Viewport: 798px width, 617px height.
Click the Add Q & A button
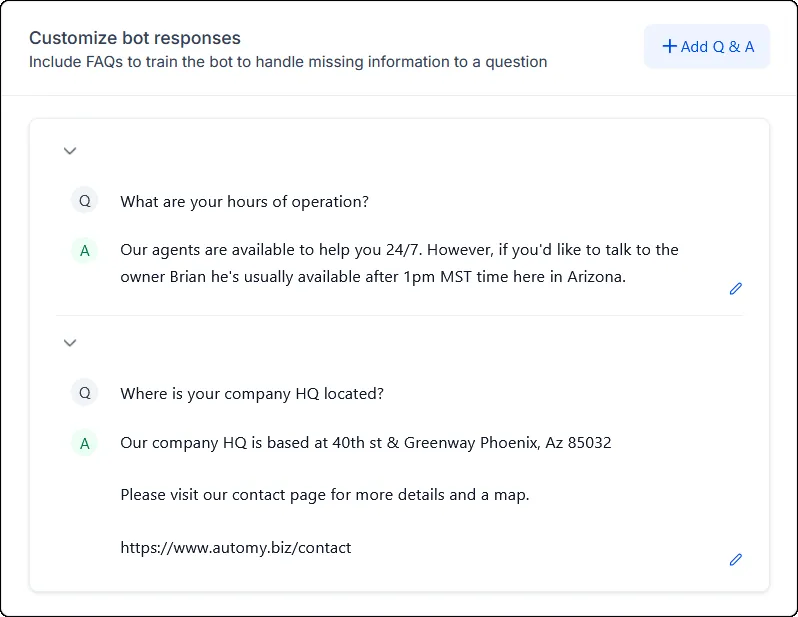pos(707,46)
